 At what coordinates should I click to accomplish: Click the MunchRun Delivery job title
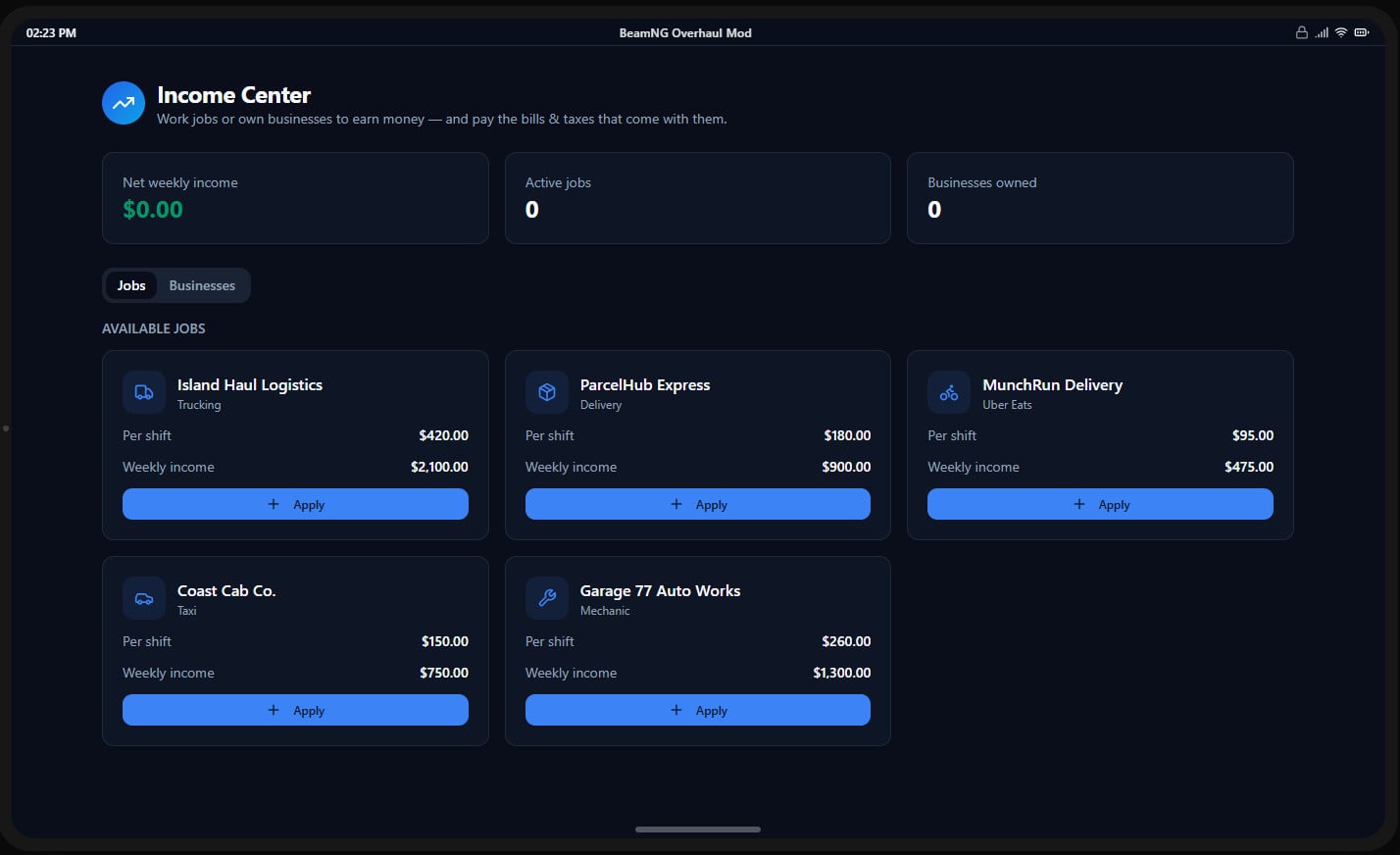tap(1053, 384)
